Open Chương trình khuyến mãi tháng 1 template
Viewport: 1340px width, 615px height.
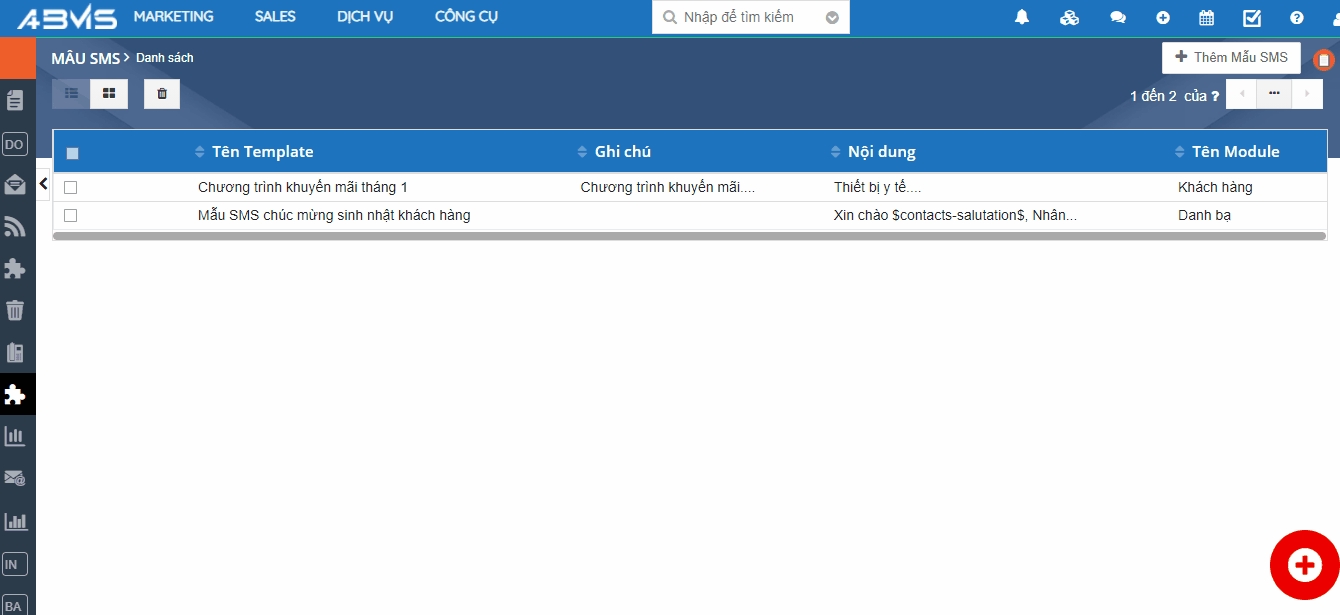pos(302,187)
